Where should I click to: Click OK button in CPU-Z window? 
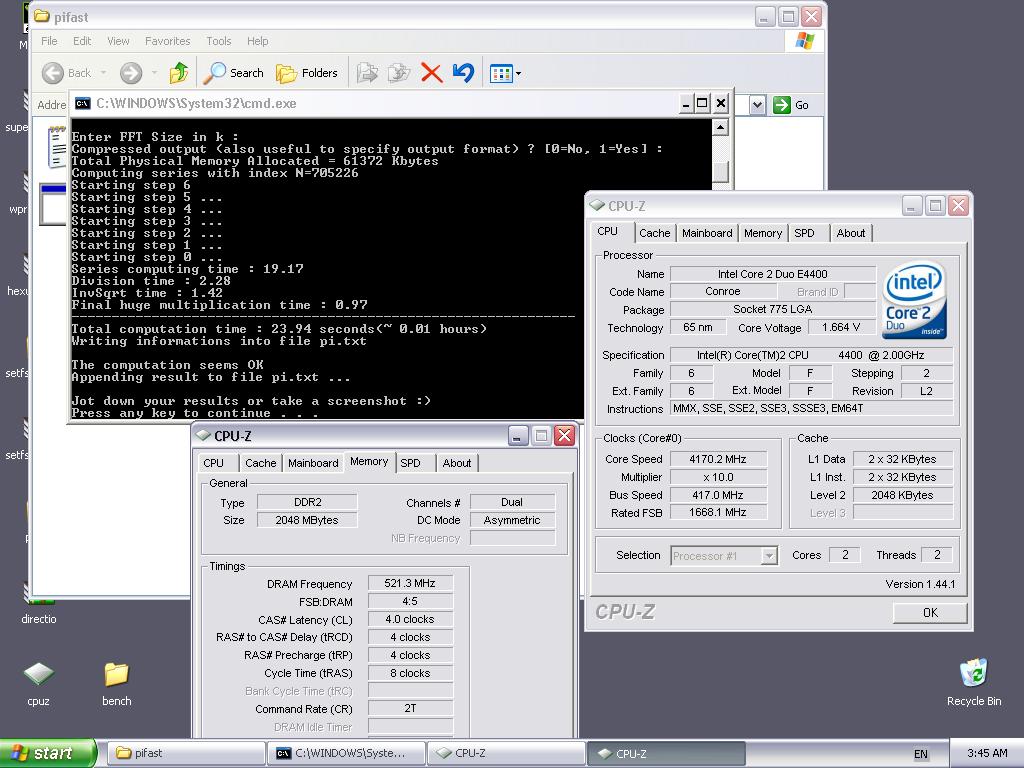[x=930, y=613]
